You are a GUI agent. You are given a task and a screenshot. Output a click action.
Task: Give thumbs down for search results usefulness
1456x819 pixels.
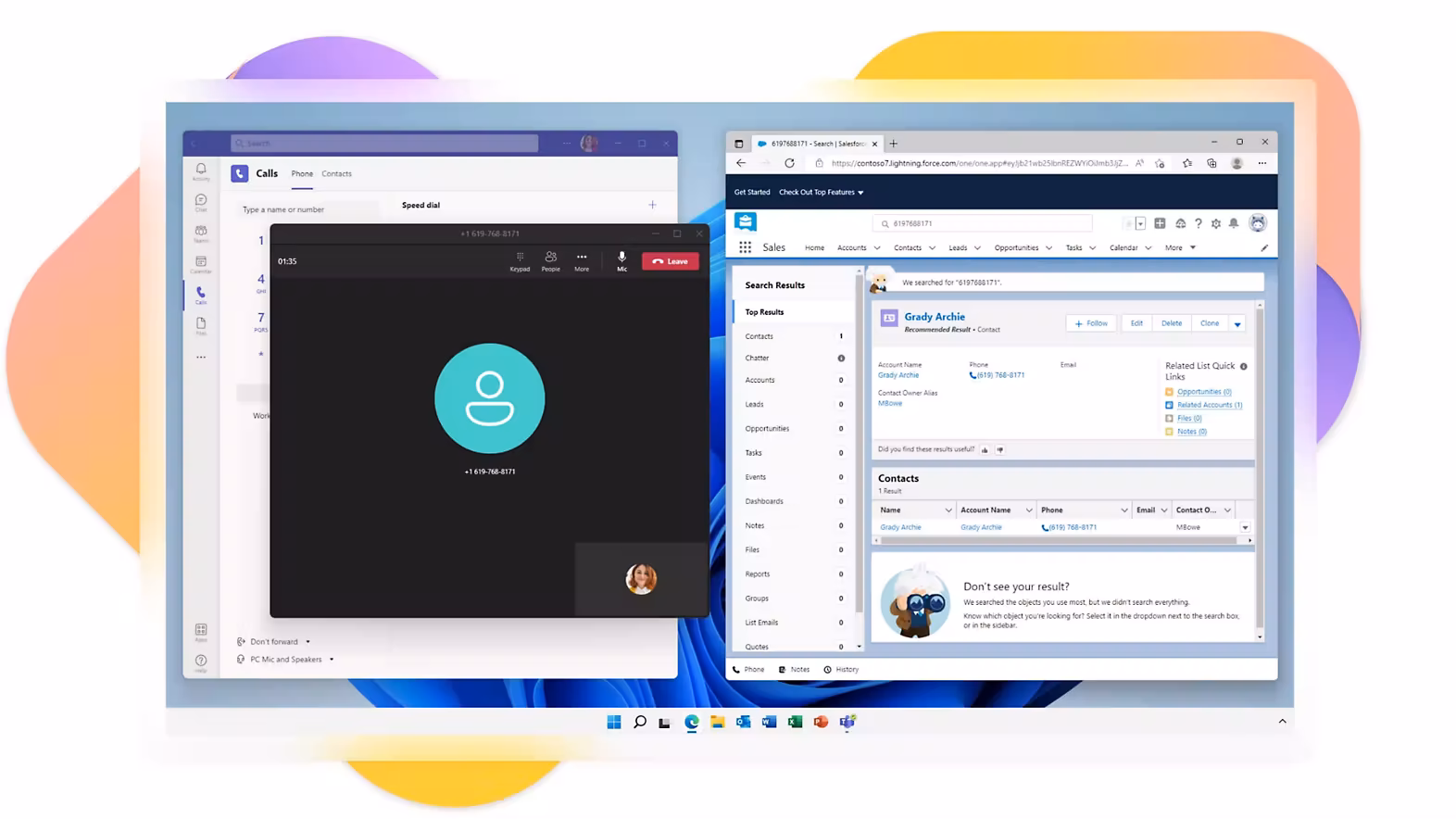point(999,449)
